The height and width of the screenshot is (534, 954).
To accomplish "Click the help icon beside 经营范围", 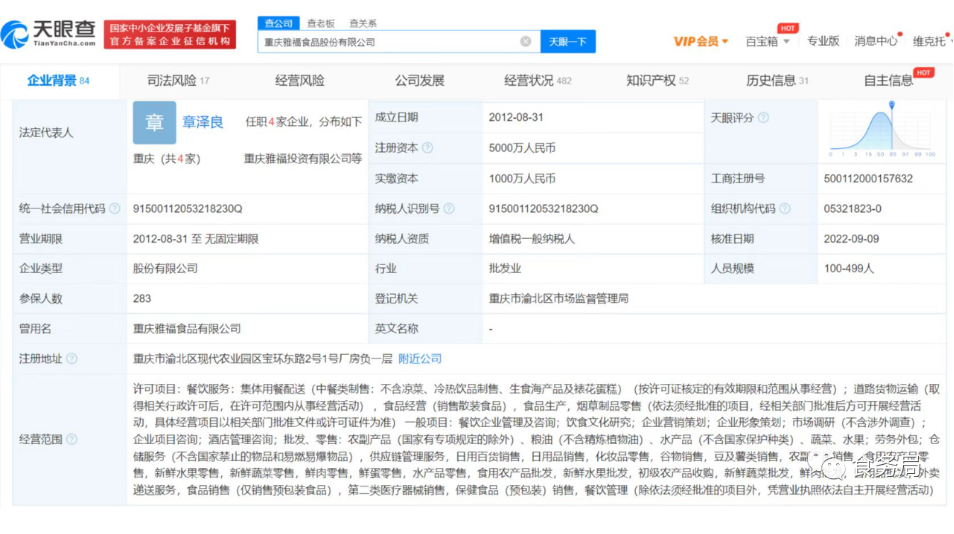I will click(72, 439).
